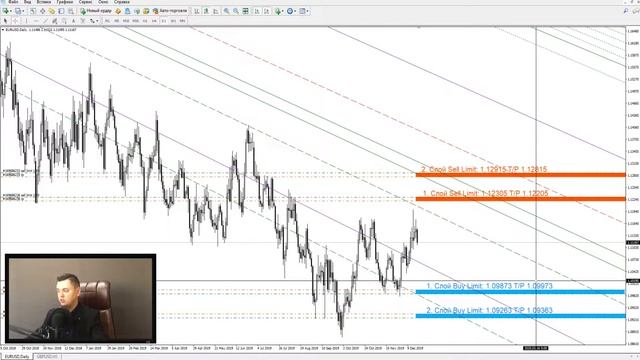Toggle chart auto scroll

pyautogui.click(x=257, y=11)
